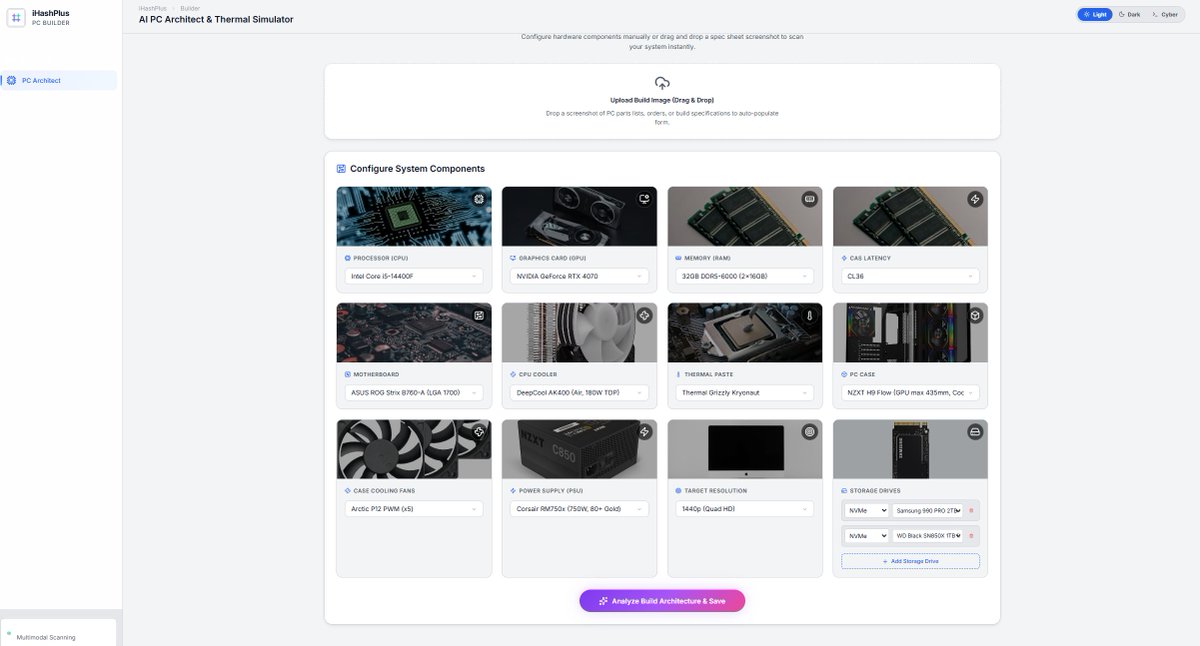Open the CPU Cooler DeepCool AK400 dropdown
The image size is (1200, 646).
tap(579, 392)
